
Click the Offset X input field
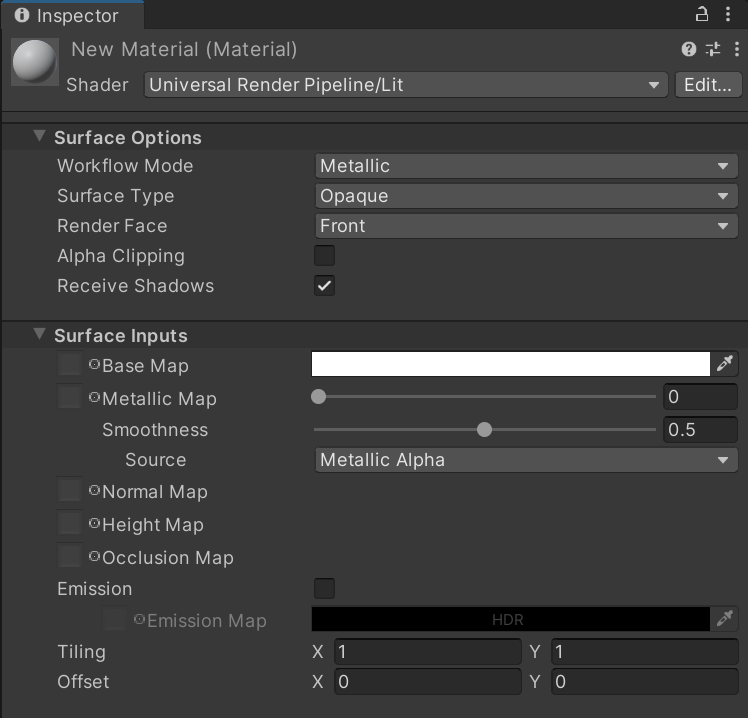428,681
